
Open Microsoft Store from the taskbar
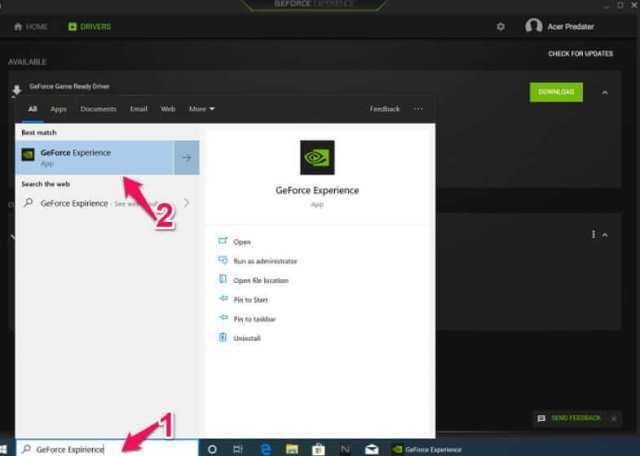click(318, 449)
